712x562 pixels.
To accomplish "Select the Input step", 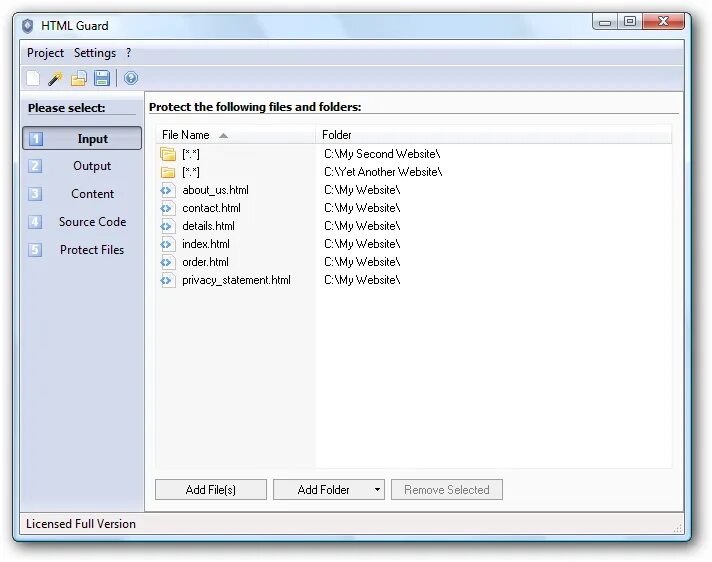I will 82,138.
